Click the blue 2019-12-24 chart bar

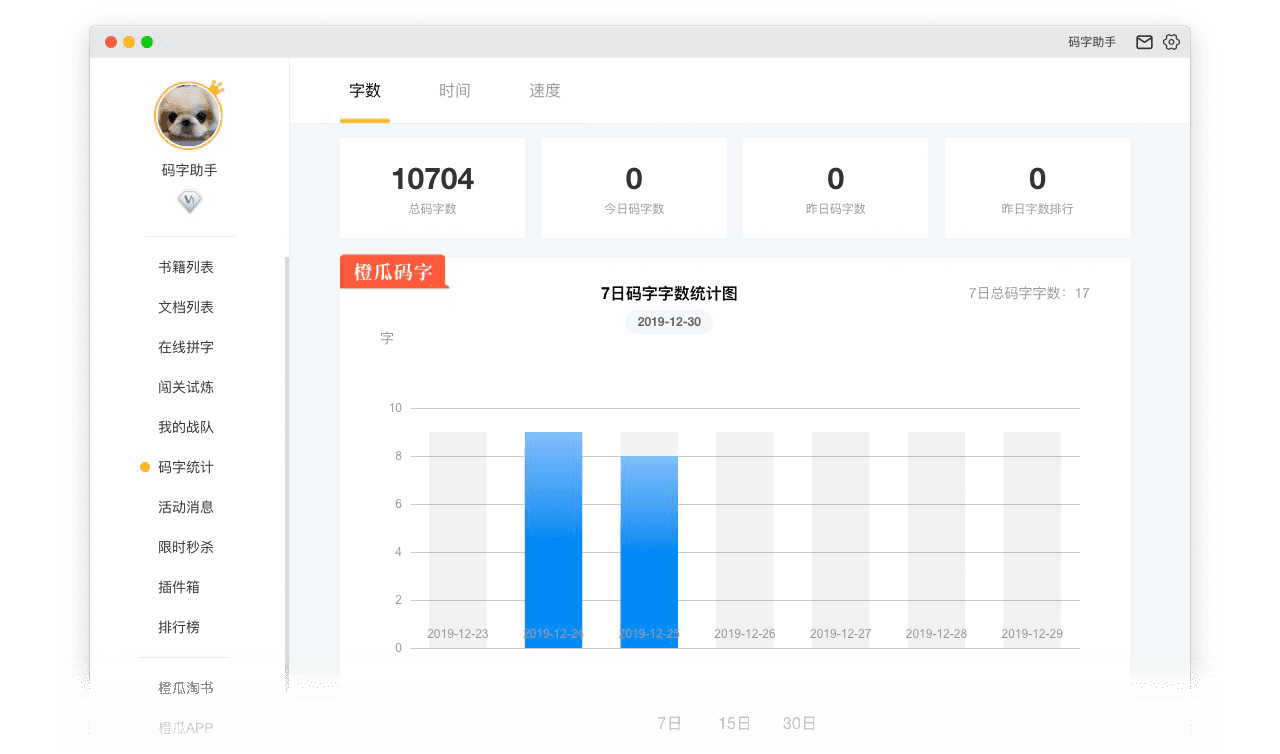coord(553,540)
